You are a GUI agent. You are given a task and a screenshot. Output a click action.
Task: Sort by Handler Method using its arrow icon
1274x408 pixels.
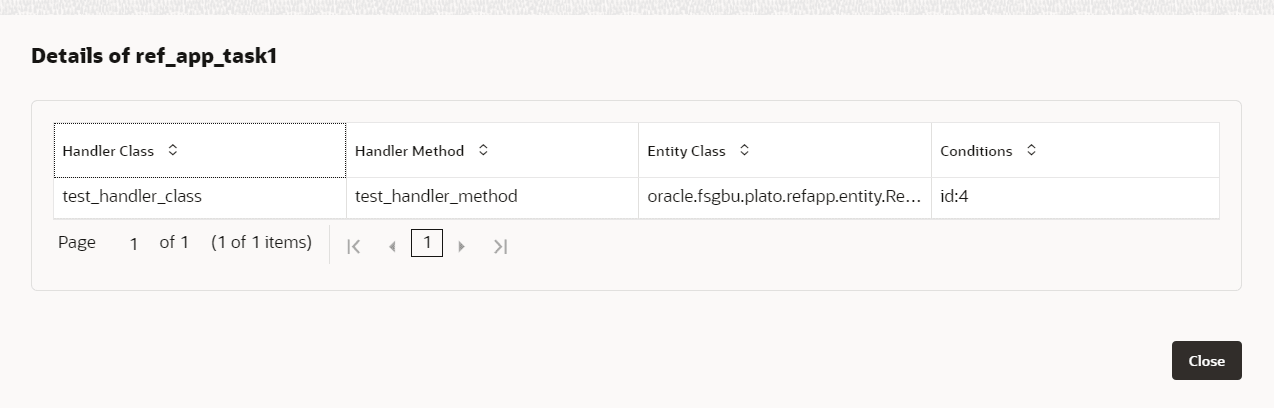click(483, 150)
